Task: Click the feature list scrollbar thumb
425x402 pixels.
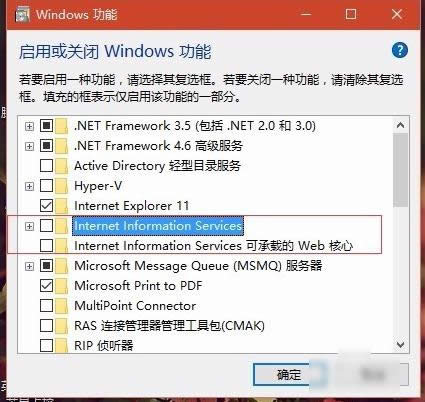Action: pyautogui.click(x=400, y=170)
